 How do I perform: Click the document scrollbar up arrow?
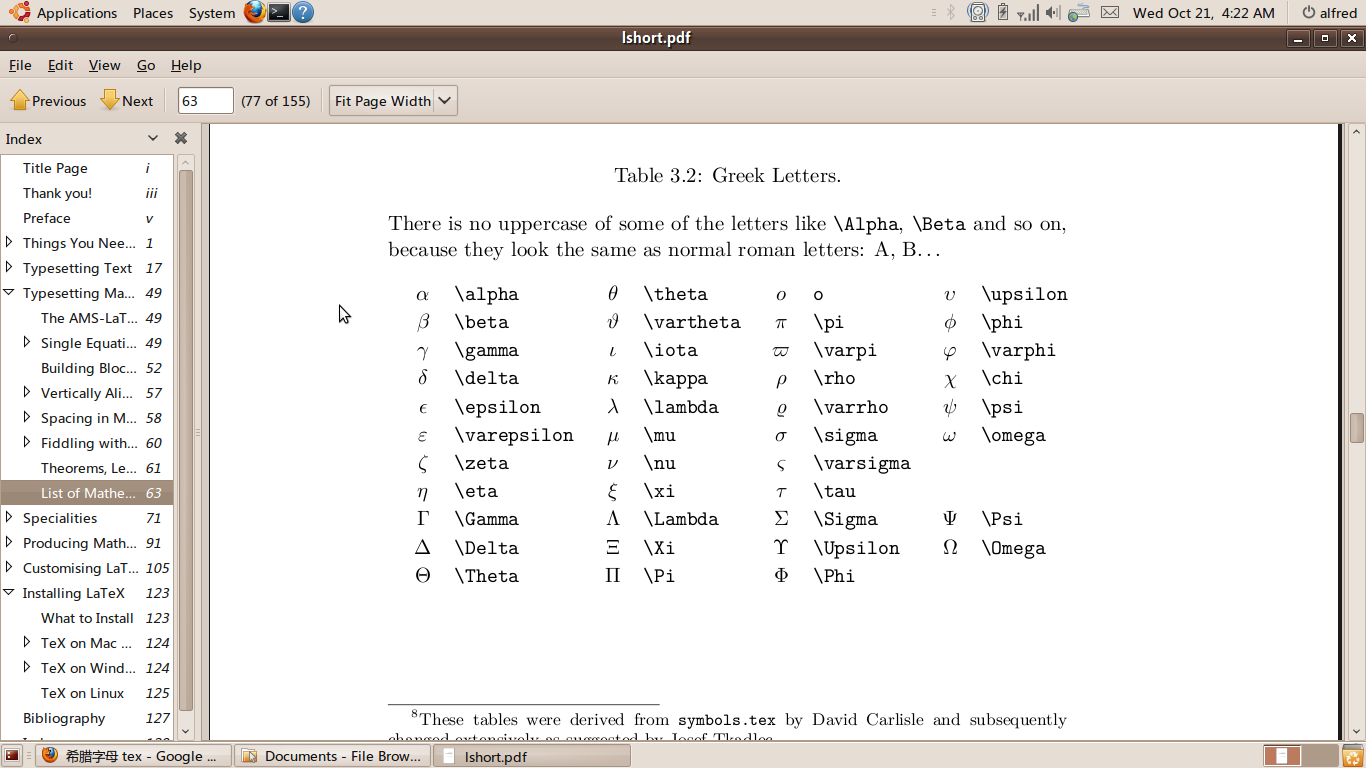click(1357, 132)
